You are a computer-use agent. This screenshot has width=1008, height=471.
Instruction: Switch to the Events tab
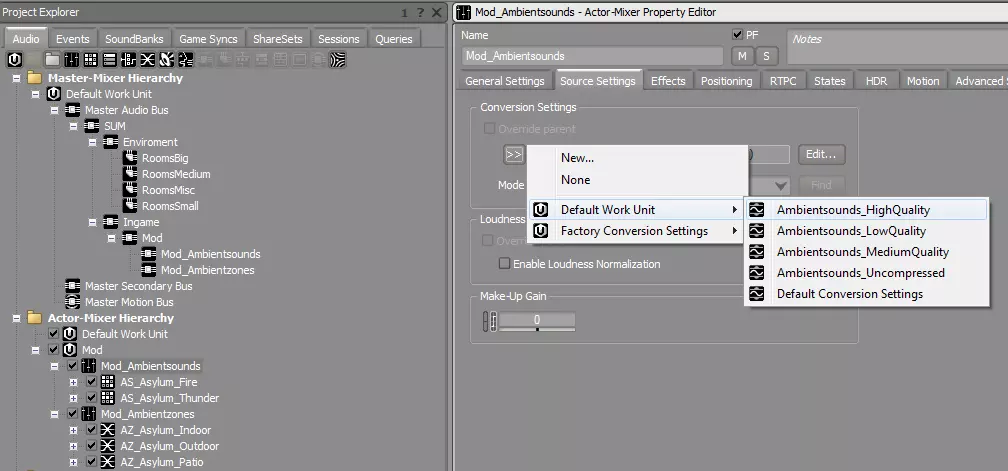coord(72,39)
